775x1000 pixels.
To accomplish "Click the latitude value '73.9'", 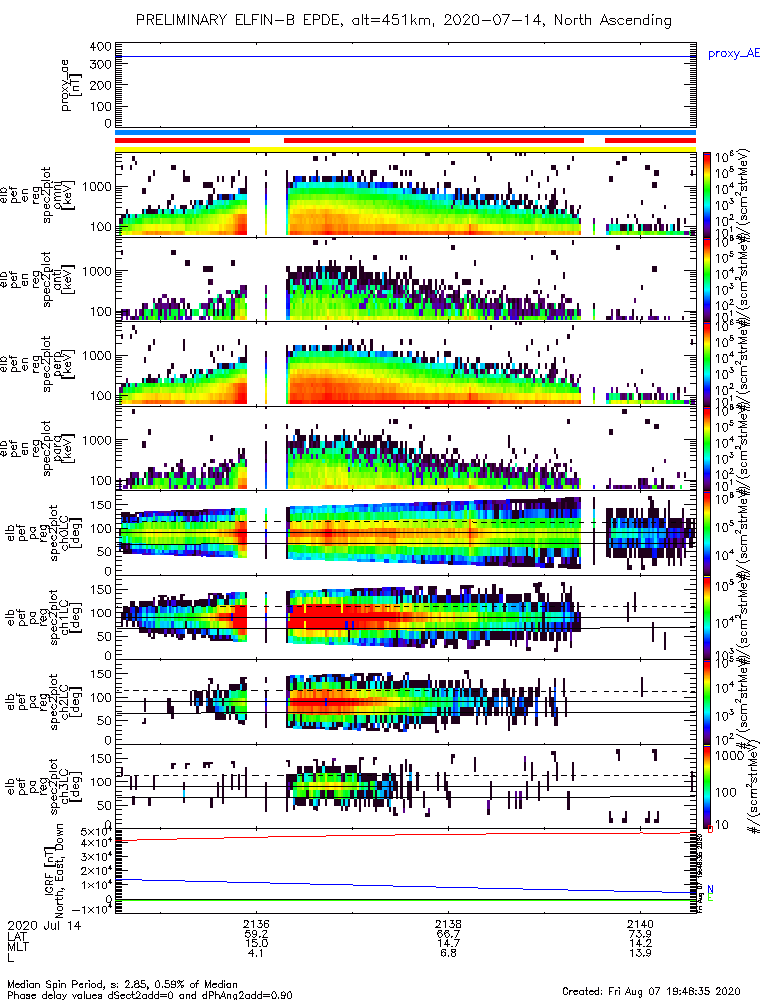I will pyautogui.click(x=640, y=934).
